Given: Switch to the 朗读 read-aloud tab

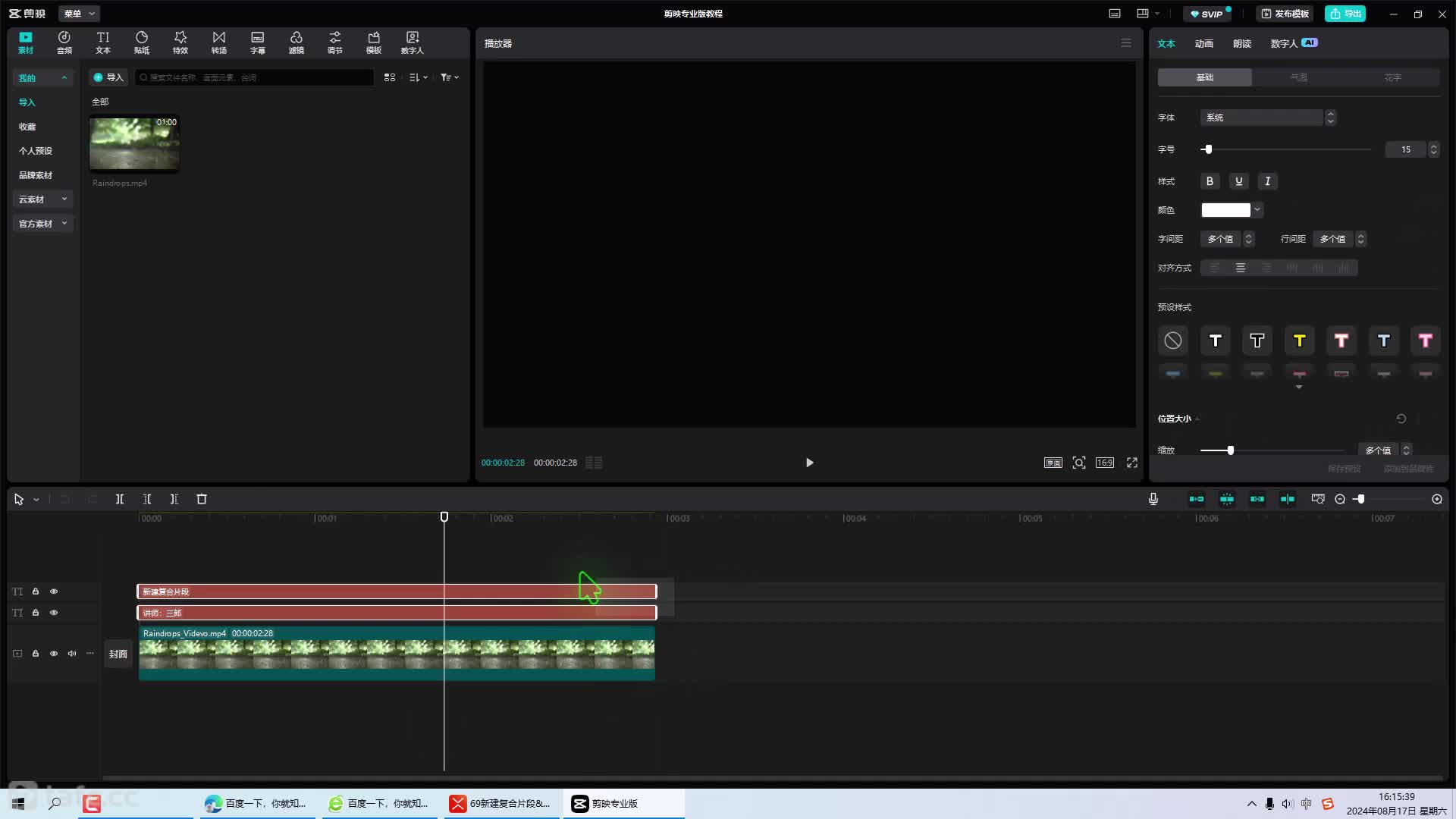Looking at the screenshot, I should (1242, 44).
